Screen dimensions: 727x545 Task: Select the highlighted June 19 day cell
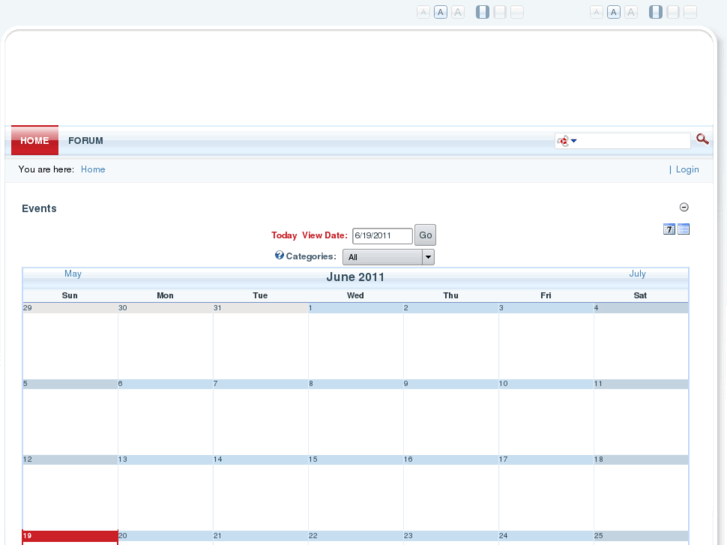pos(70,537)
